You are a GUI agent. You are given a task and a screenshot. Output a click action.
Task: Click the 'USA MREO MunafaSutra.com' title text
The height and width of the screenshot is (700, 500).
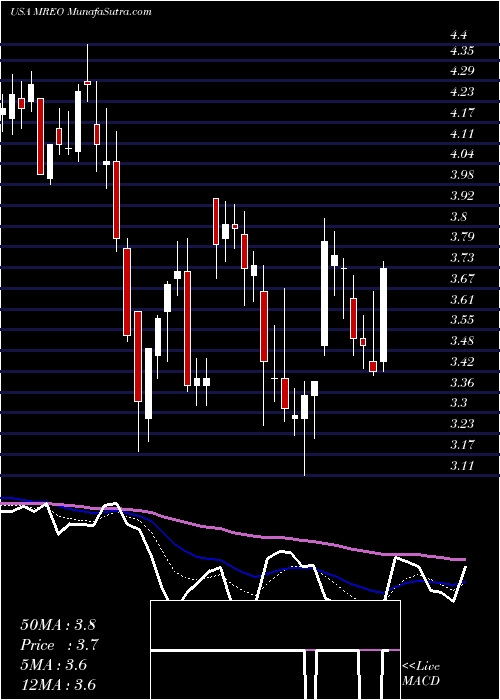81,12
